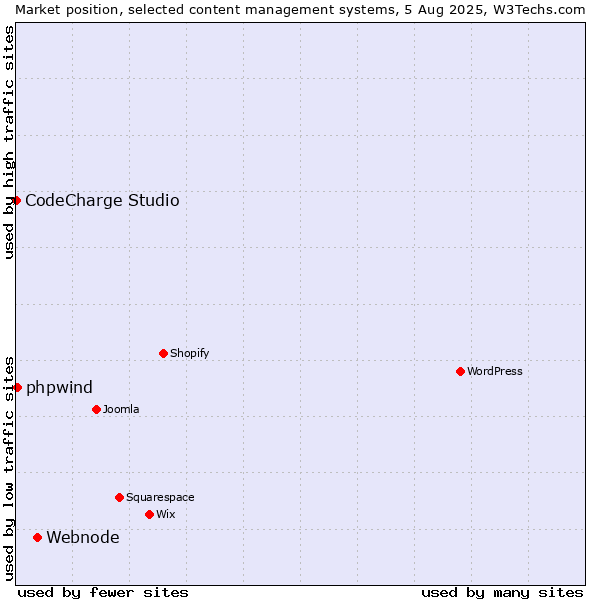Click the Squarespace red marker
The image size is (600, 600).
click(x=119, y=497)
